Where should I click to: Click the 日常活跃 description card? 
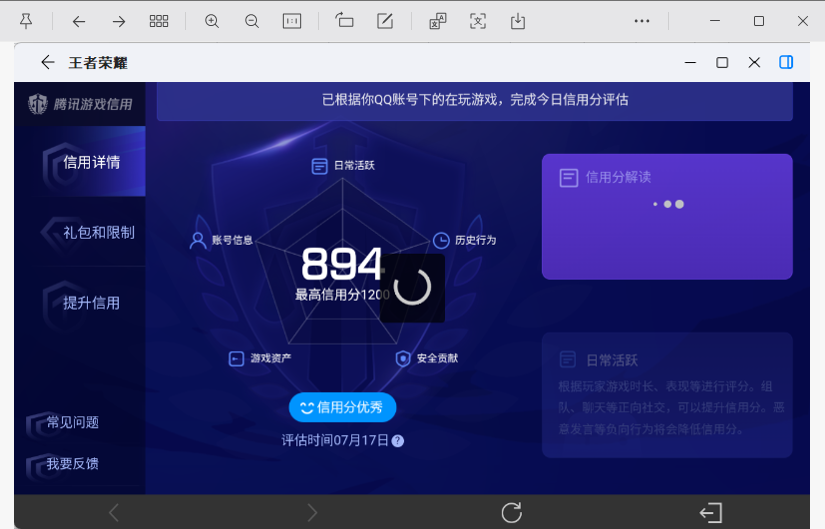[667, 395]
